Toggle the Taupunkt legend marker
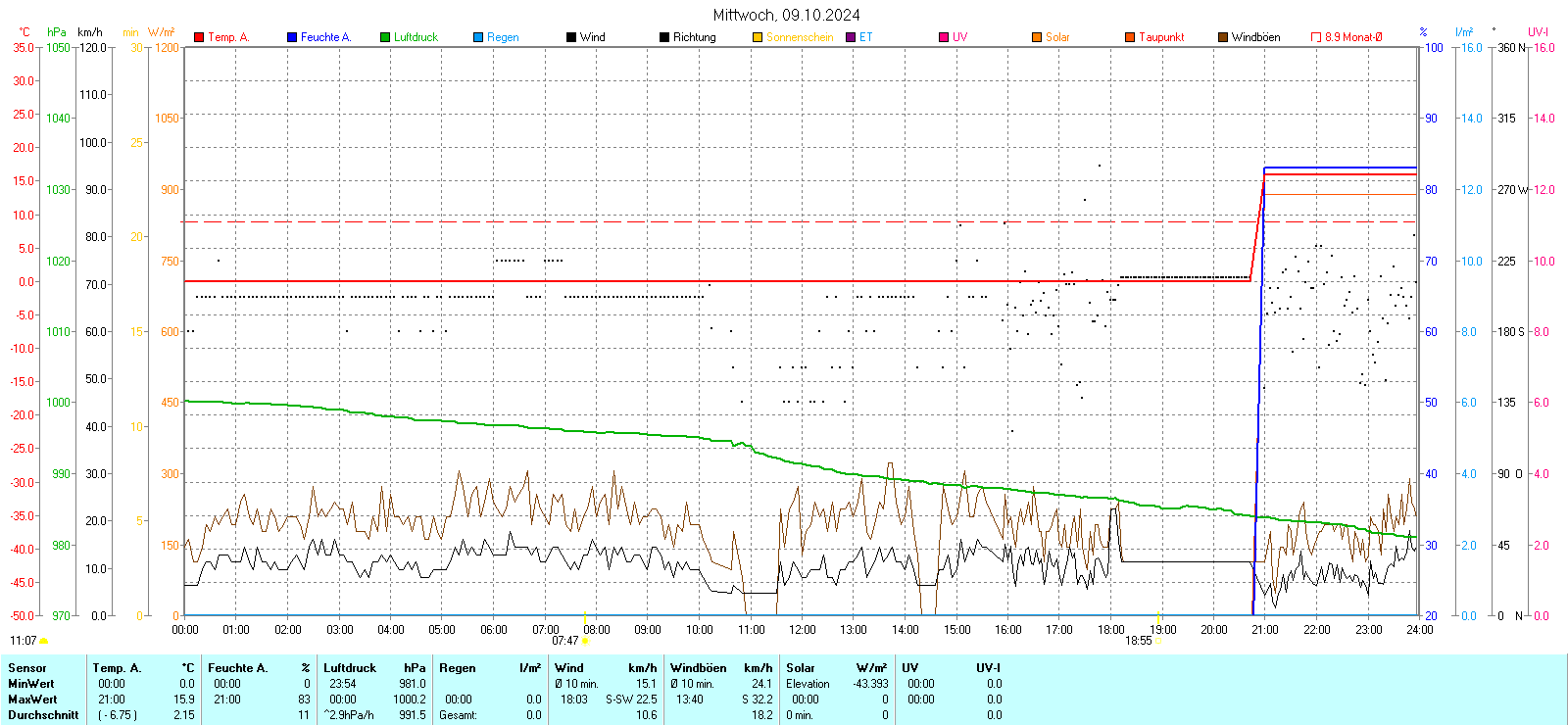This screenshot has width=1568, height=725. click(x=1130, y=37)
